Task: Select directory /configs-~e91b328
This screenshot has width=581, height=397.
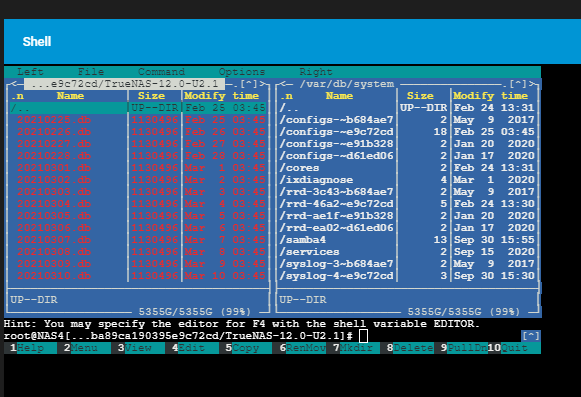Action: (407, 144)
